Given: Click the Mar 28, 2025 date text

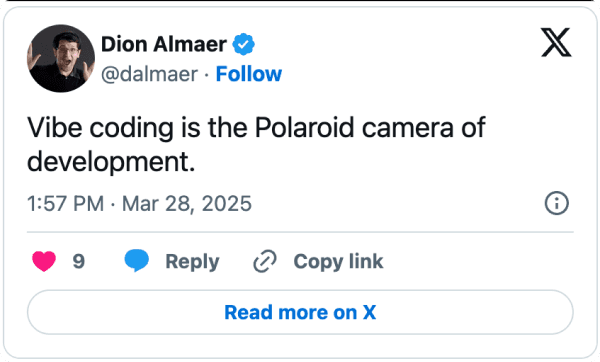Looking at the screenshot, I should point(187,203).
